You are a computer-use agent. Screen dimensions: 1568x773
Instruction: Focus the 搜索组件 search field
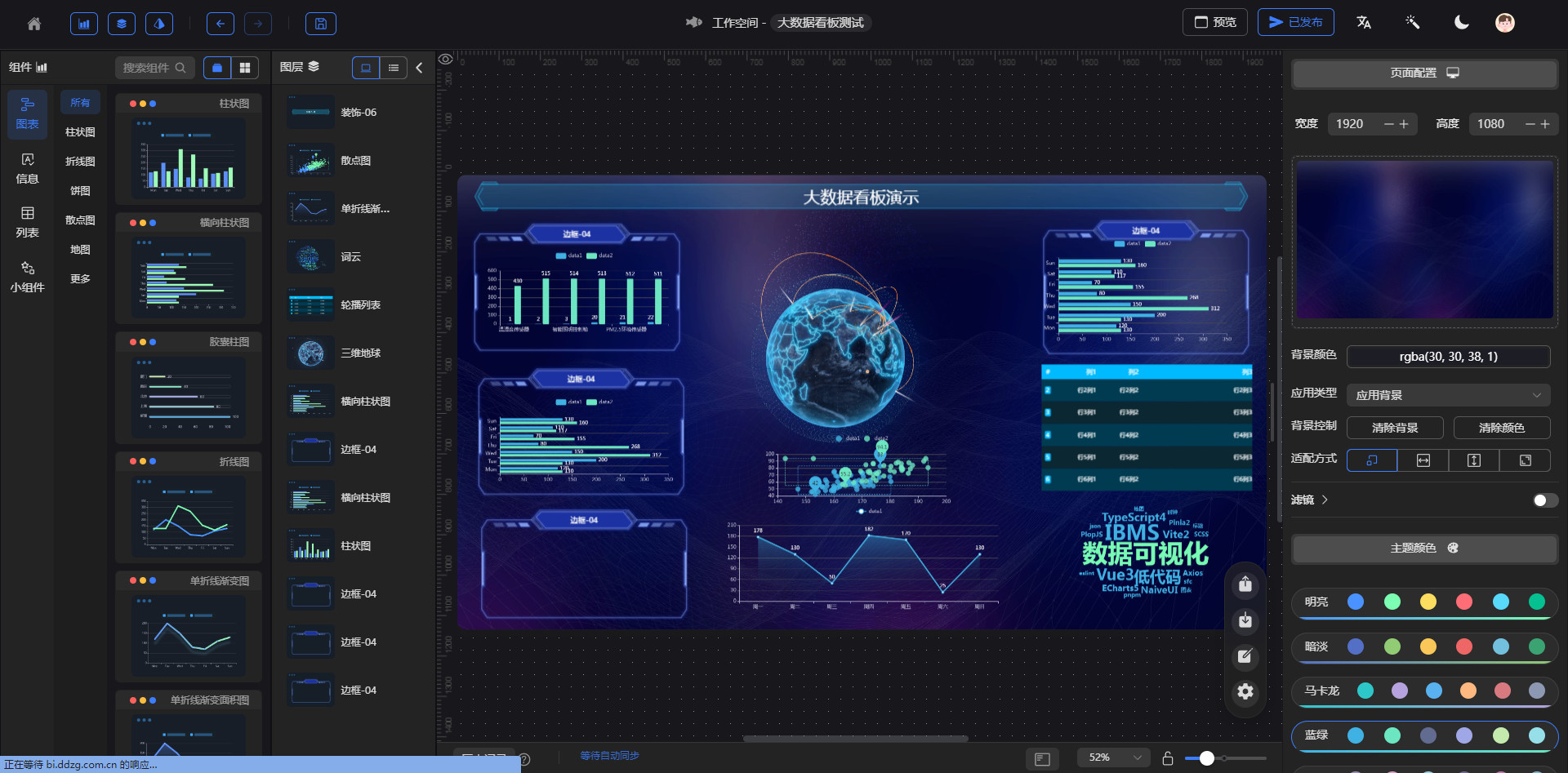pos(154,68)
